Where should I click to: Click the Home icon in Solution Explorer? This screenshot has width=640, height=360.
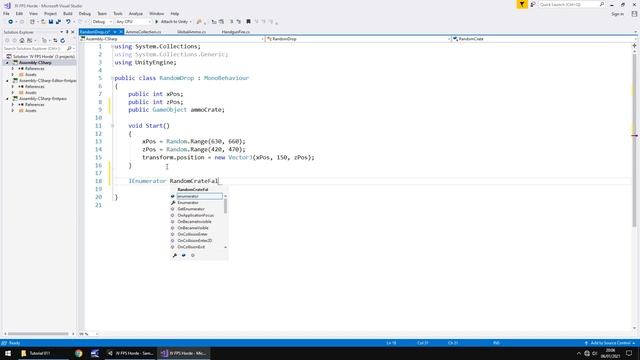[x=22, y=40]
